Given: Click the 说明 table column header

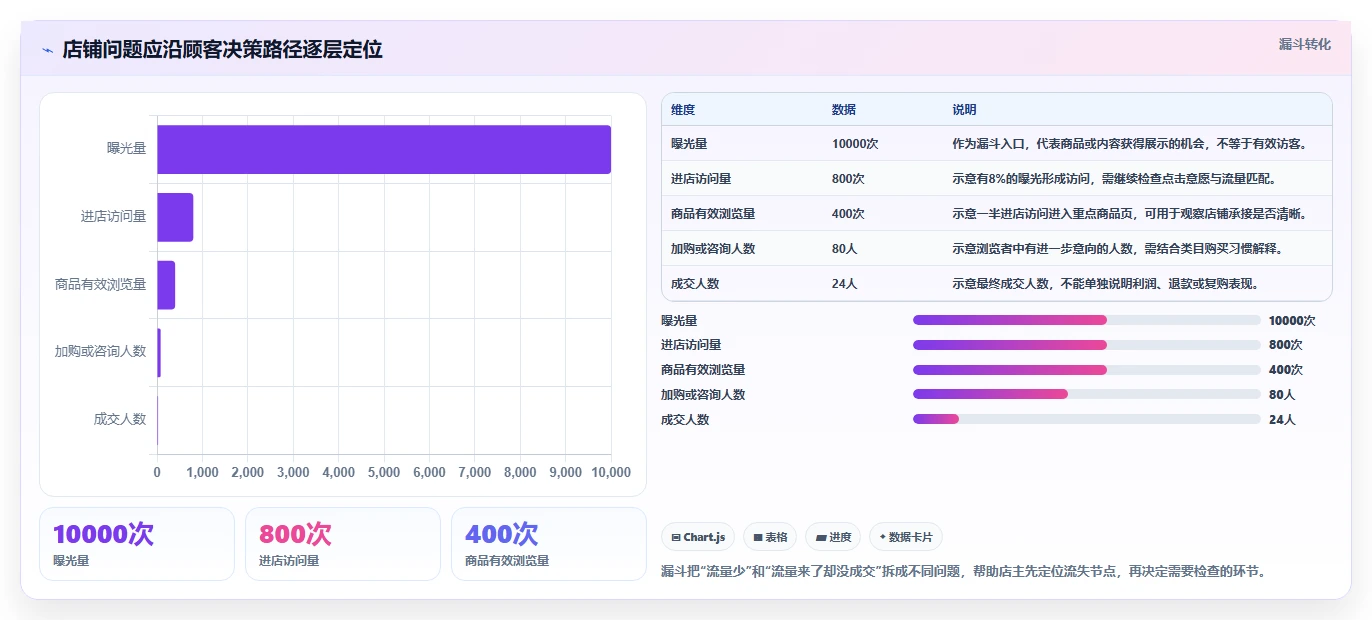Looking at the screenshot, I should tap(964, 110).
